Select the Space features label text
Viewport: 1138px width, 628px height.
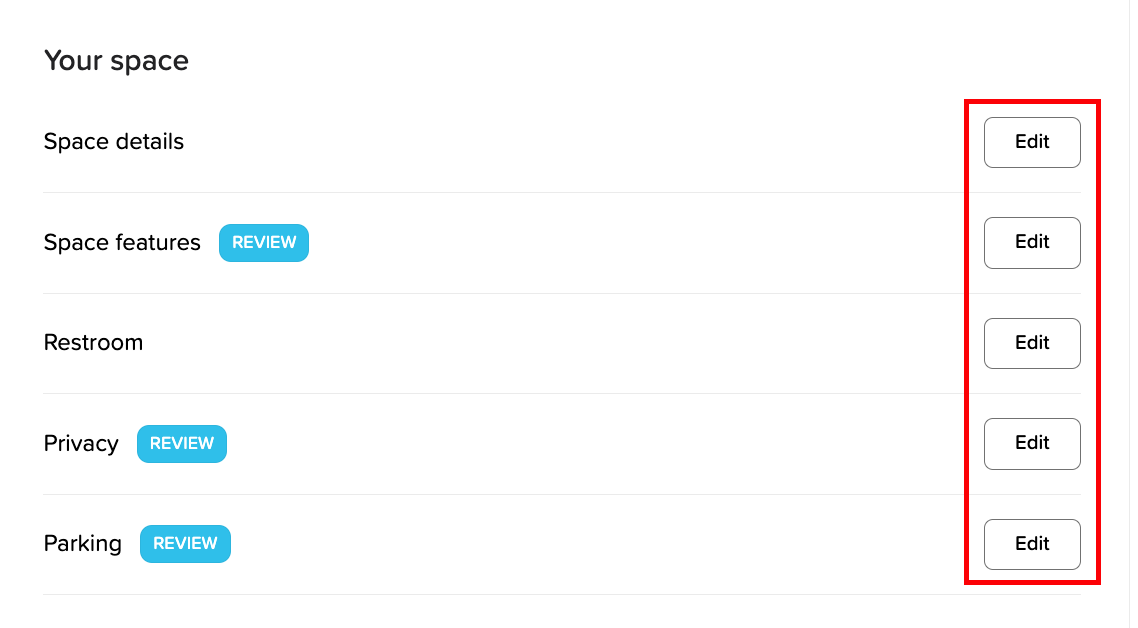click(x=122, y=242)
